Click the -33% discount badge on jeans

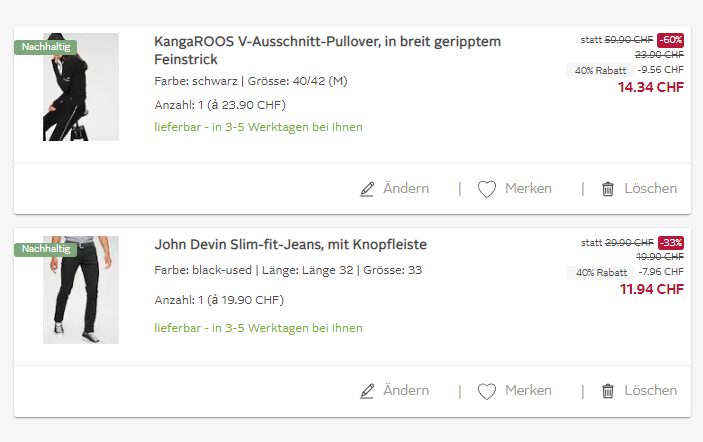(671, 243)
